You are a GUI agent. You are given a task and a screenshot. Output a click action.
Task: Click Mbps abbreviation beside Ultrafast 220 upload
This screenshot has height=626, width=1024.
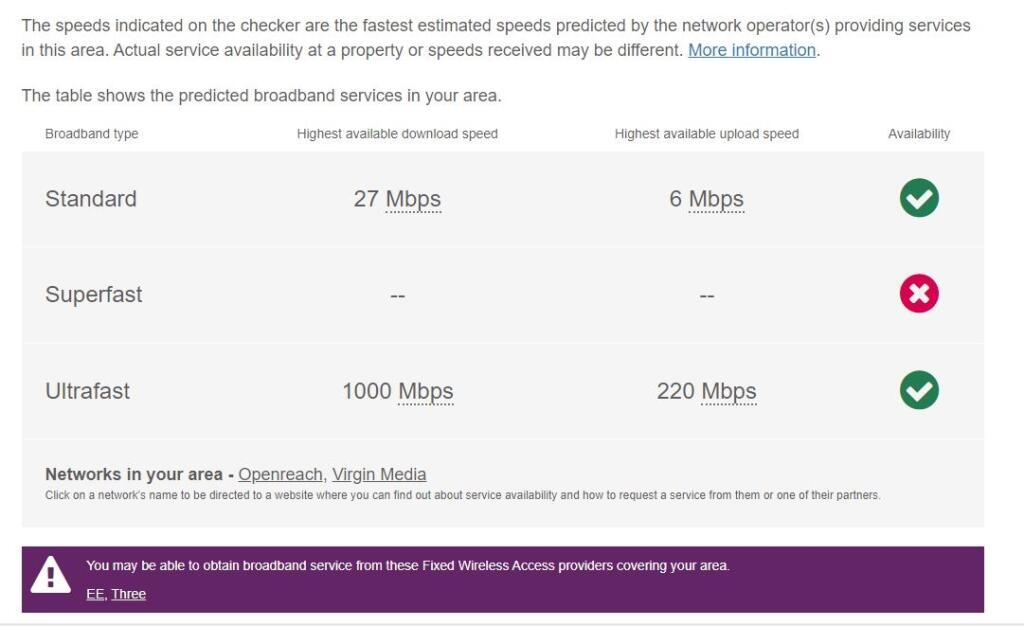click(729, 391)
